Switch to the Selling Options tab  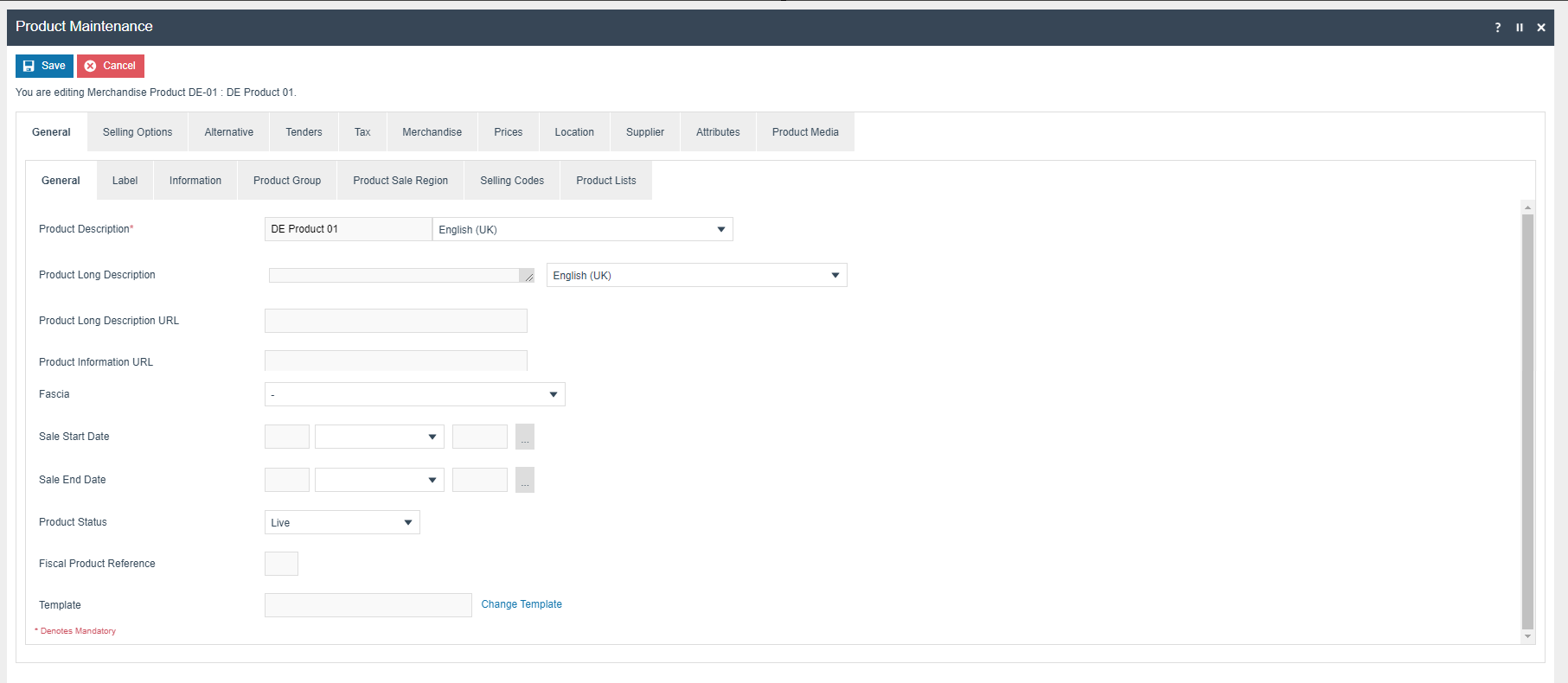[138, 132]
